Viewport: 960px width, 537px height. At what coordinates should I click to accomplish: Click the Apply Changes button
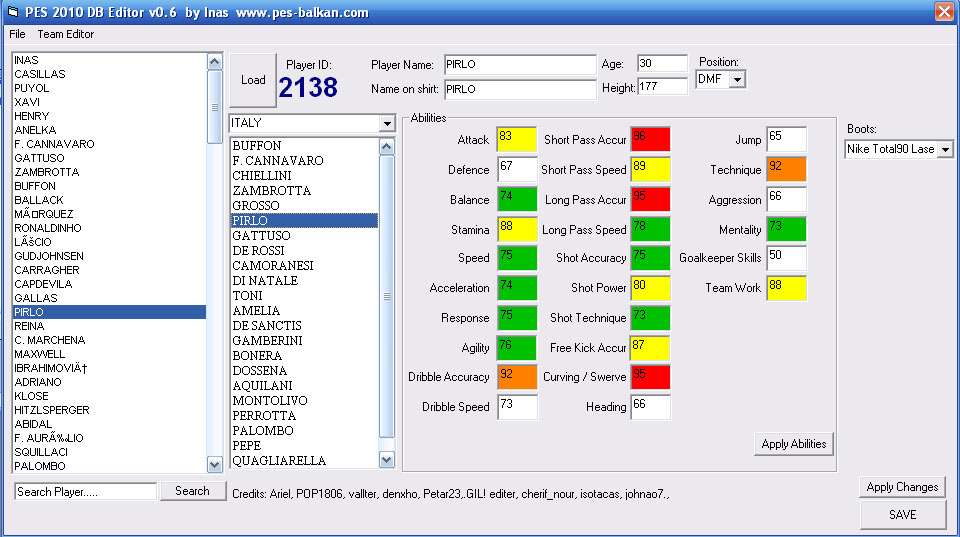(x=902, y=487)
